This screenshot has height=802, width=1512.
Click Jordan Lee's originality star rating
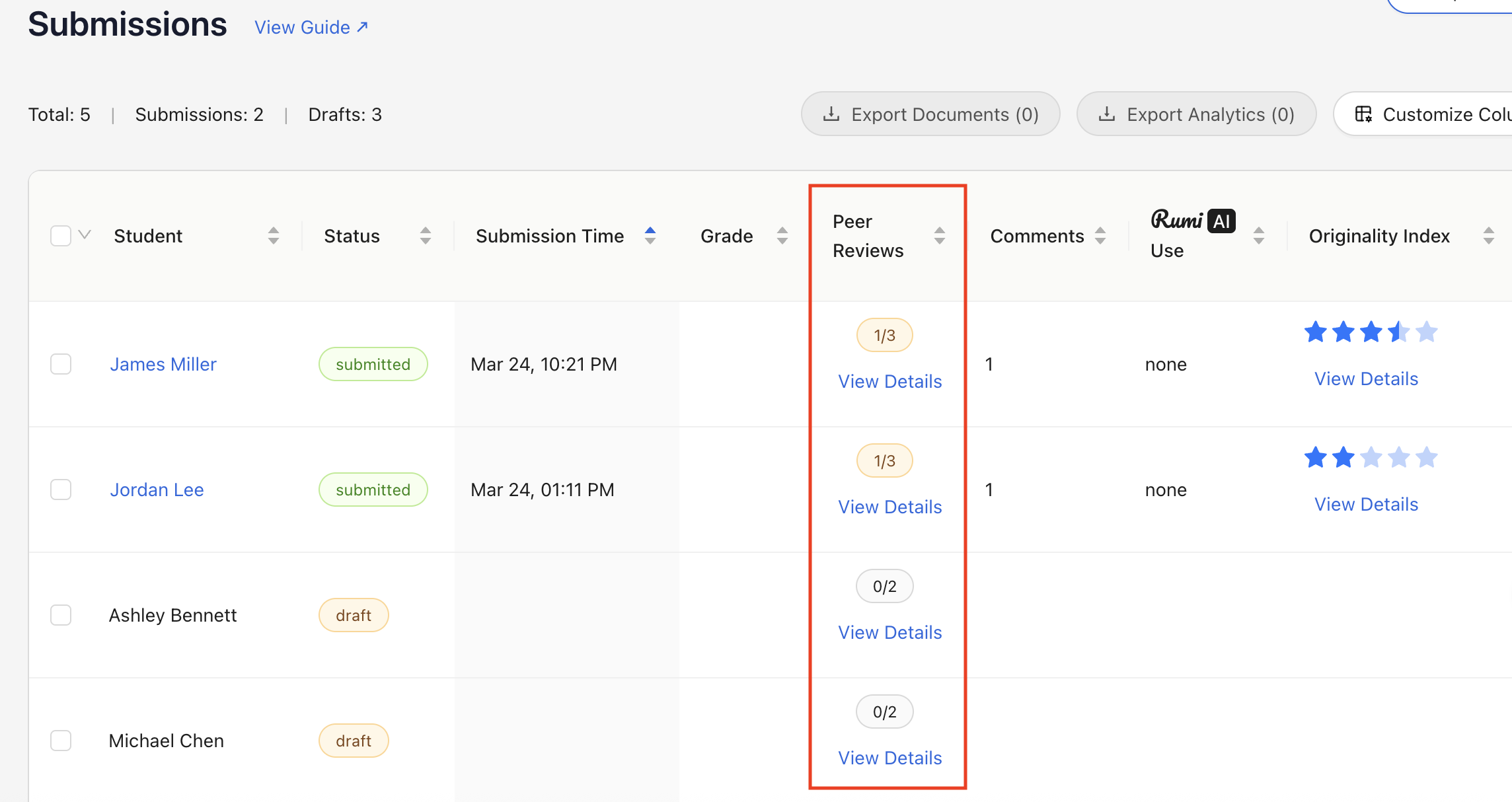[1371, 457]
